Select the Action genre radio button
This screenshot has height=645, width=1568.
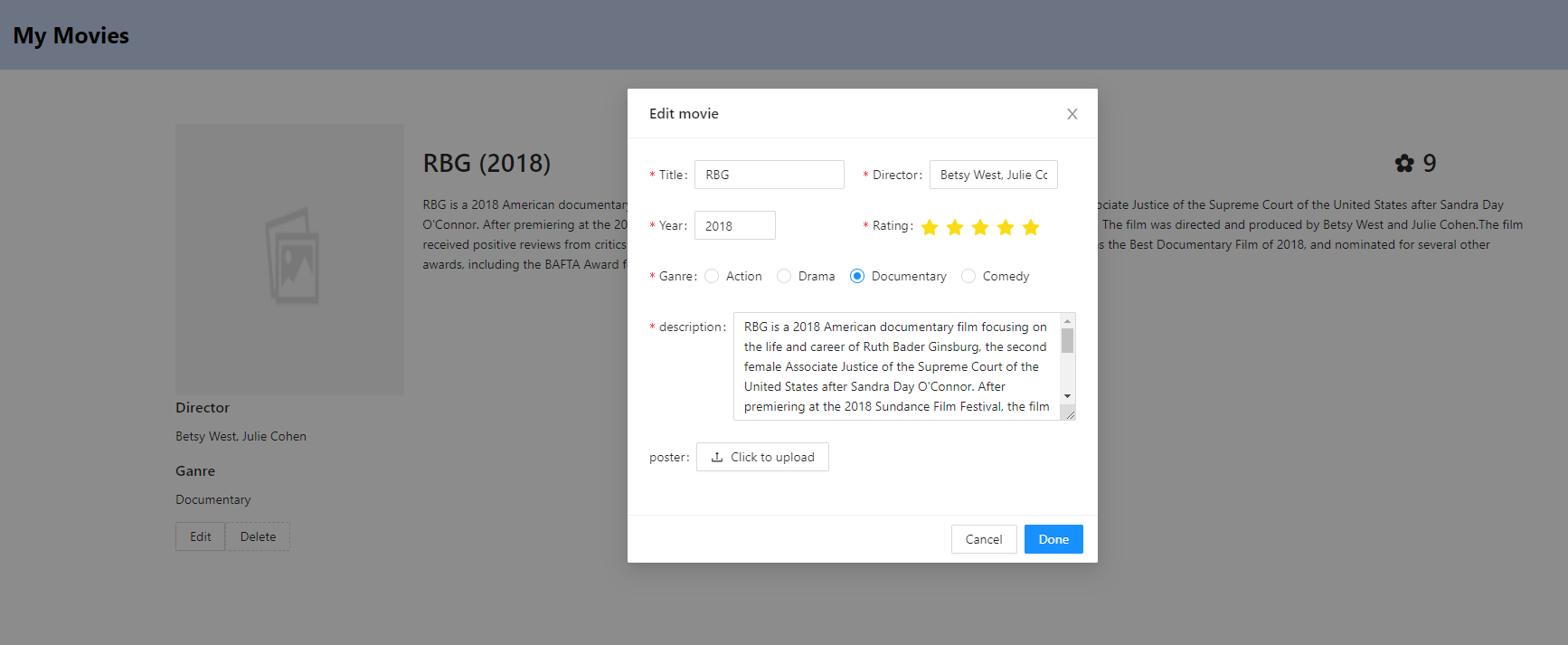(x=712, y=276)
